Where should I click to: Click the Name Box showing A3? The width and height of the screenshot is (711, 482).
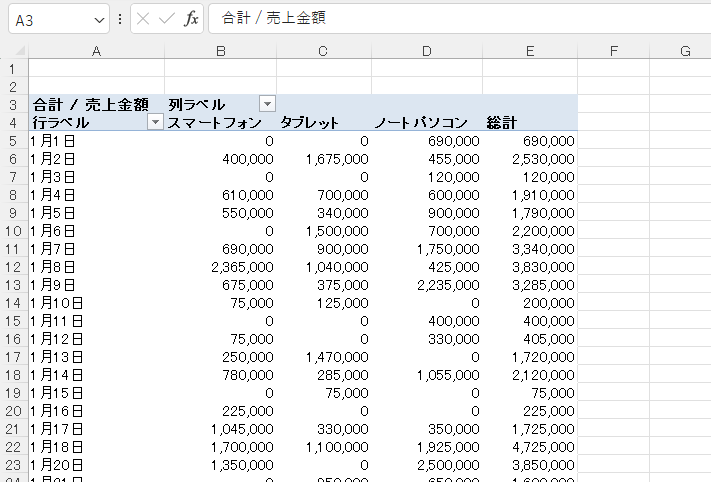coord(59,19)
